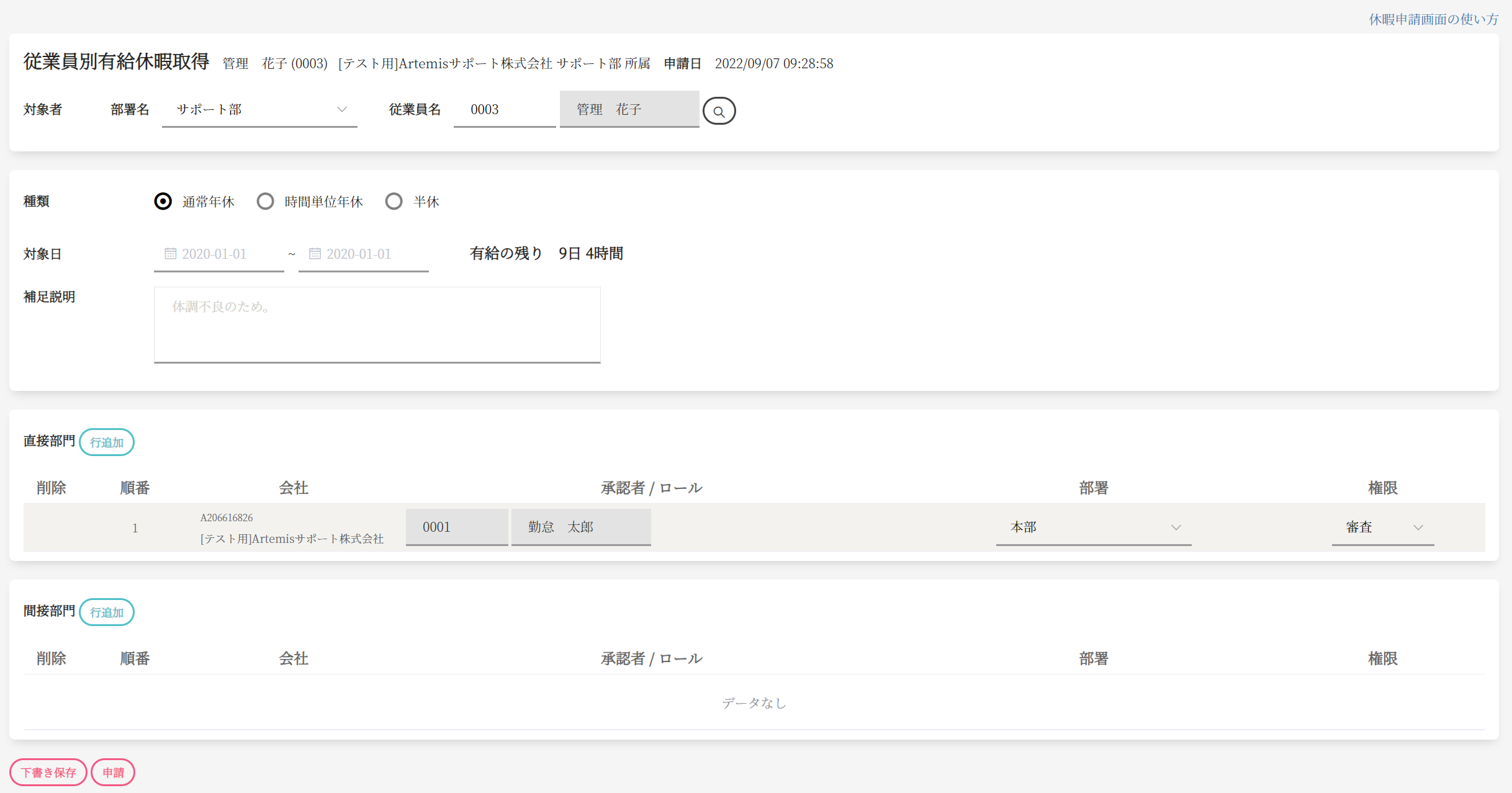Submit with the 申請 button

113,773
